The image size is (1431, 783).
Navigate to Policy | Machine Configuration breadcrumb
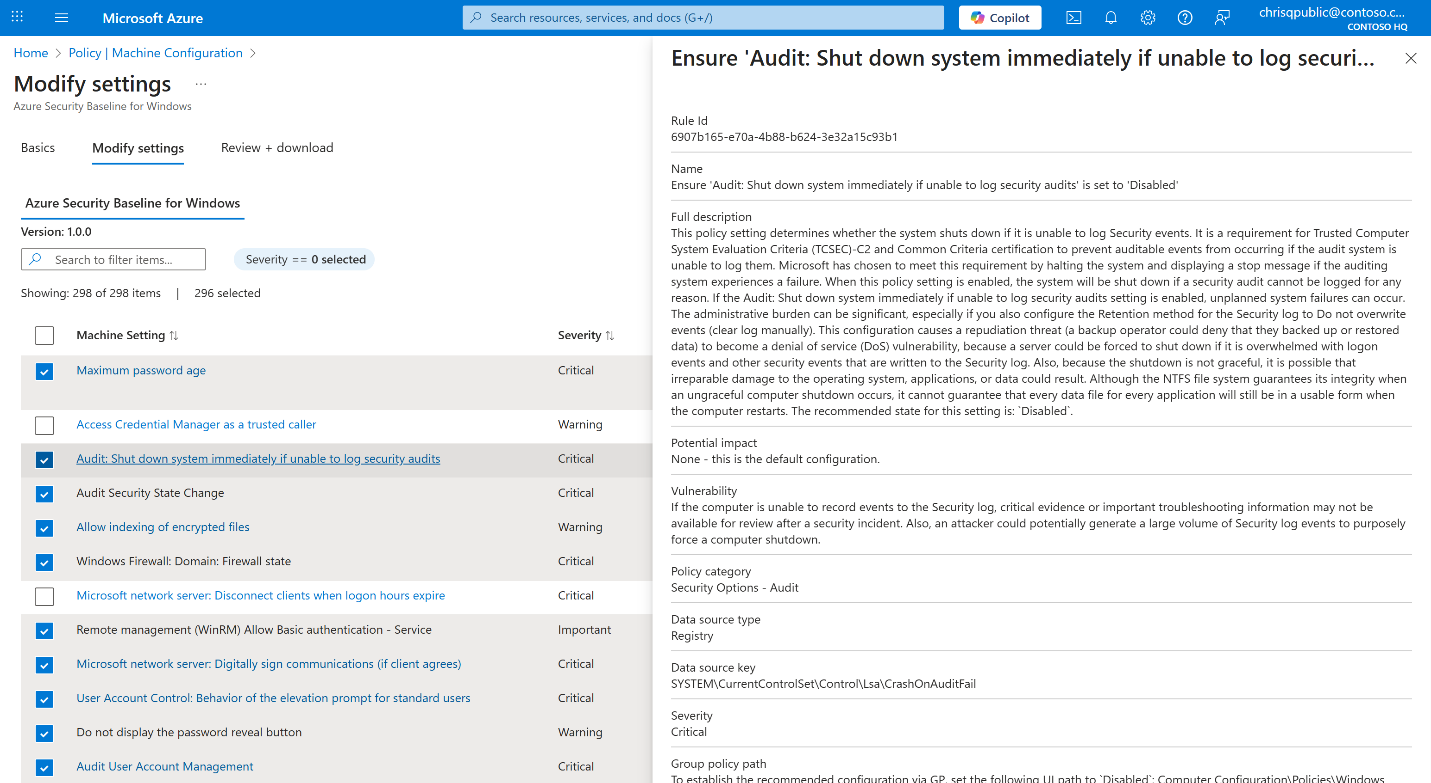coord(156,53)
